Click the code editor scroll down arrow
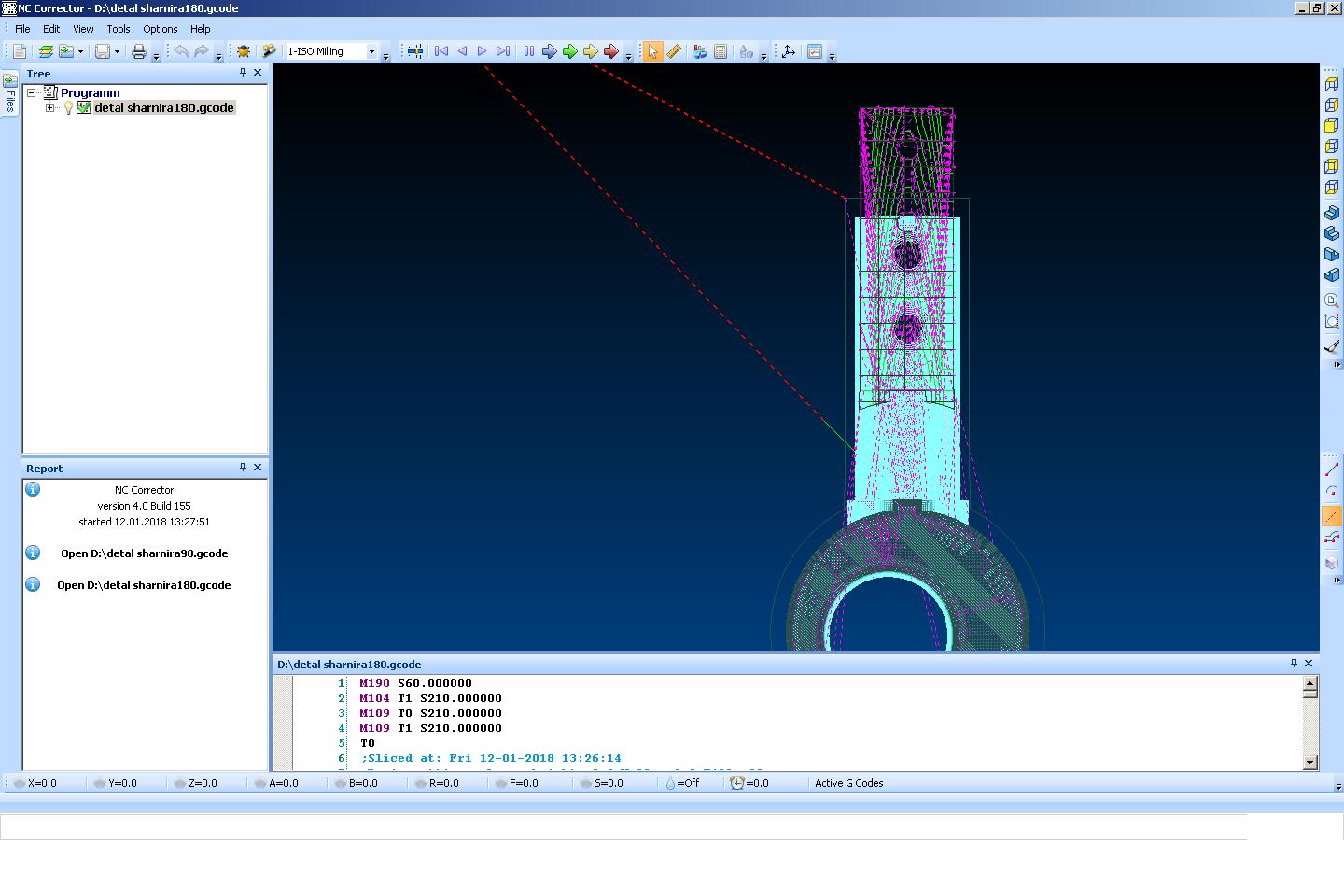 point(1309,762)
